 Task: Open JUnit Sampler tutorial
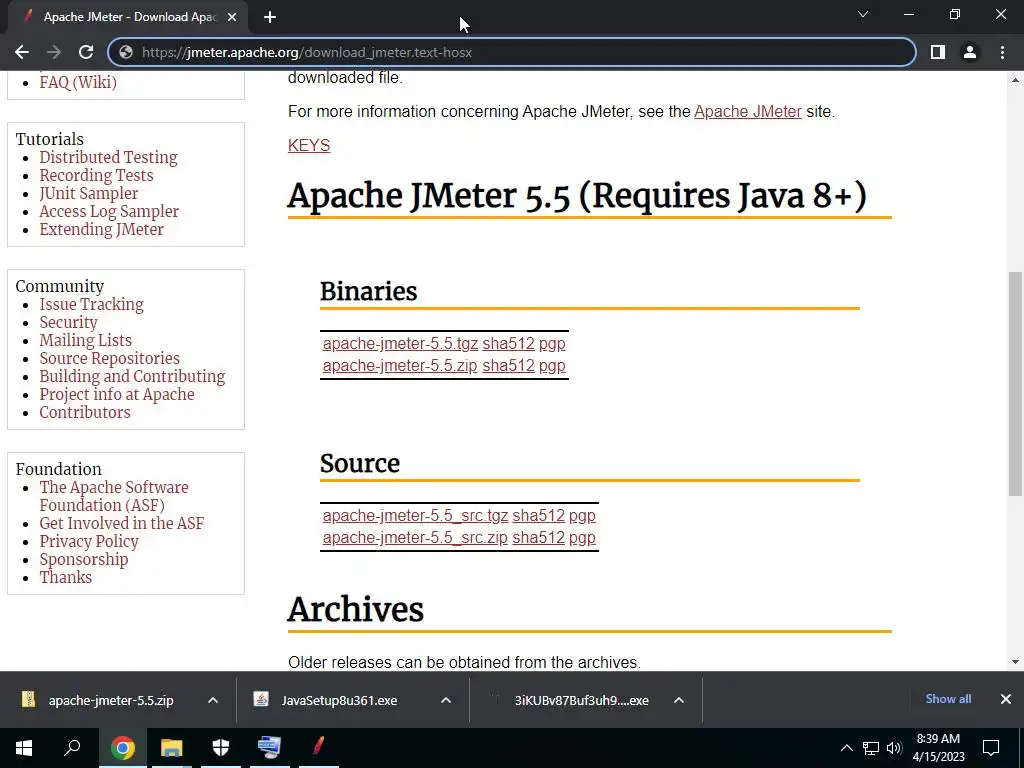click(89, 193)
